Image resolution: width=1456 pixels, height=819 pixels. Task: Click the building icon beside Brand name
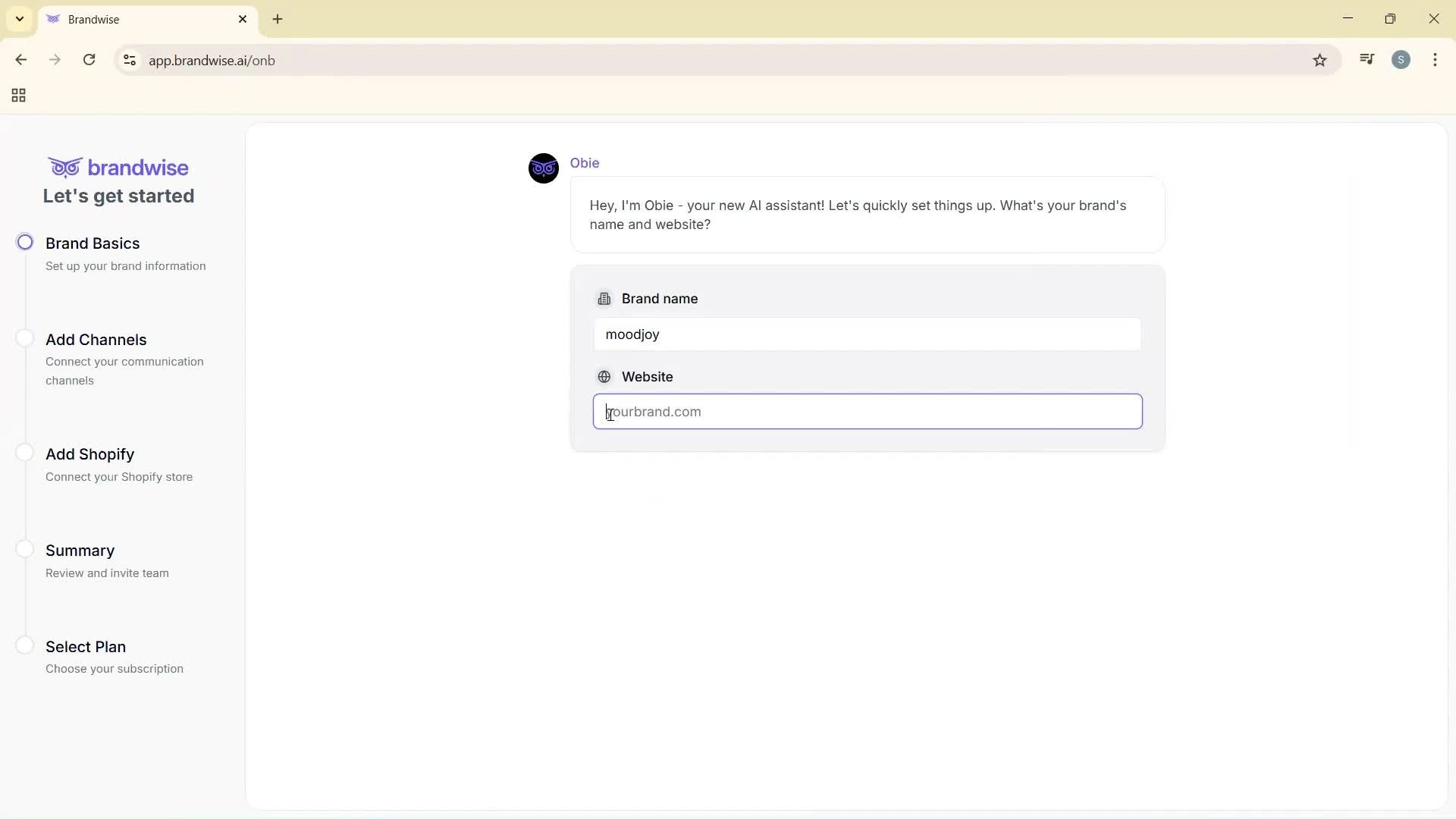tap(604, 298)
